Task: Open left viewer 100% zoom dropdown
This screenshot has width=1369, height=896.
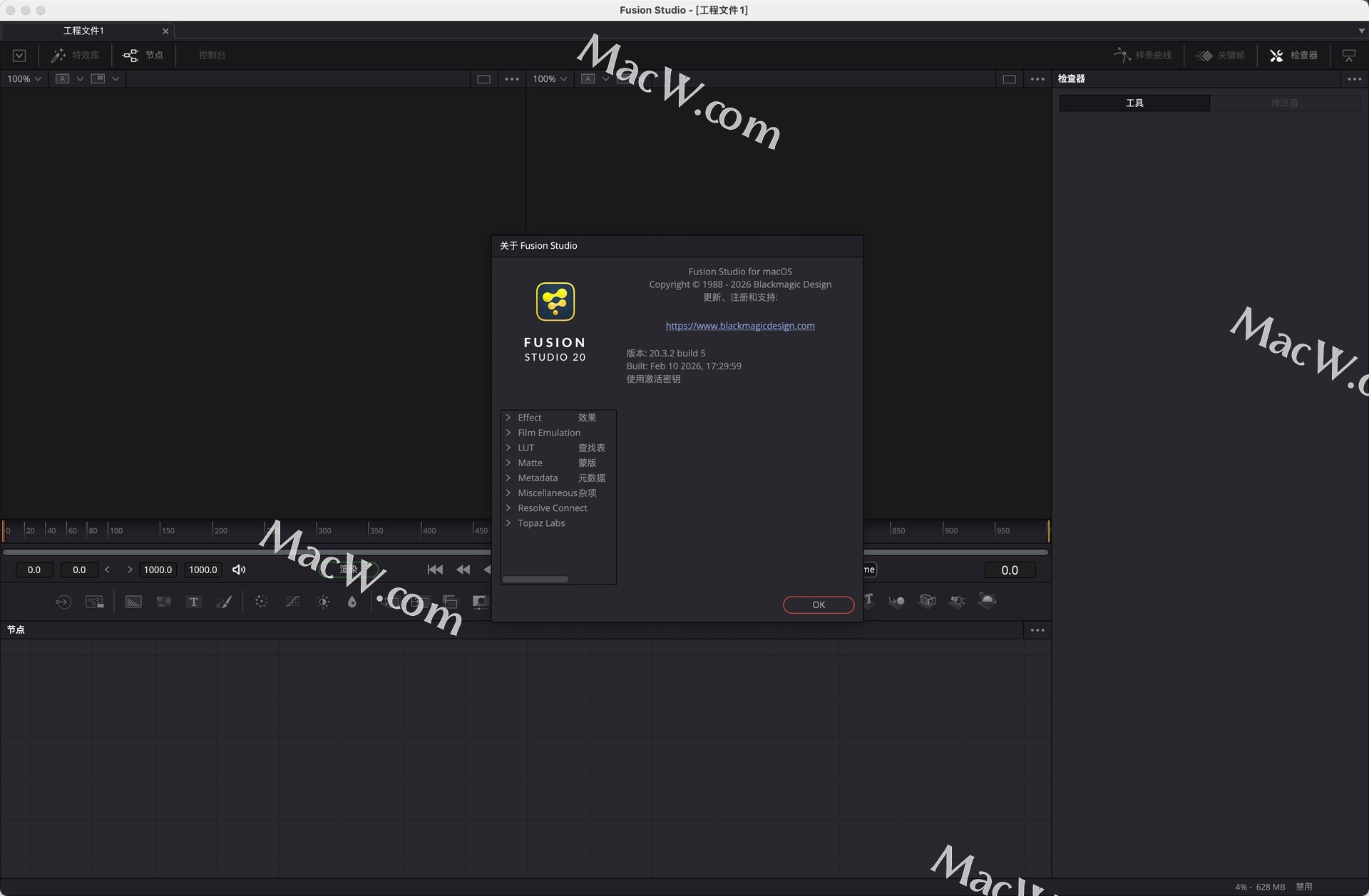Action: (24, 79)
